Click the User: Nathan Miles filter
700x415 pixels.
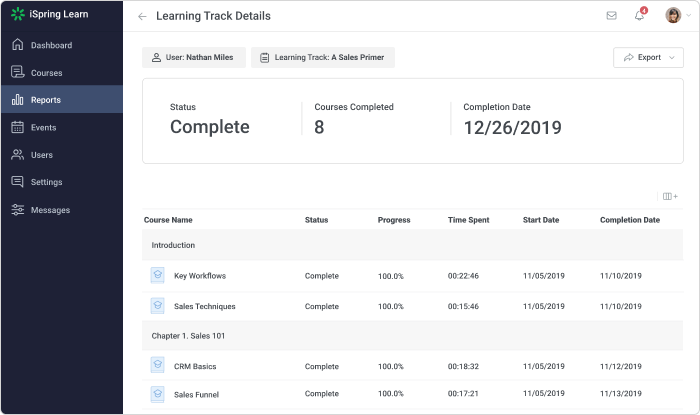click(194, 58)
